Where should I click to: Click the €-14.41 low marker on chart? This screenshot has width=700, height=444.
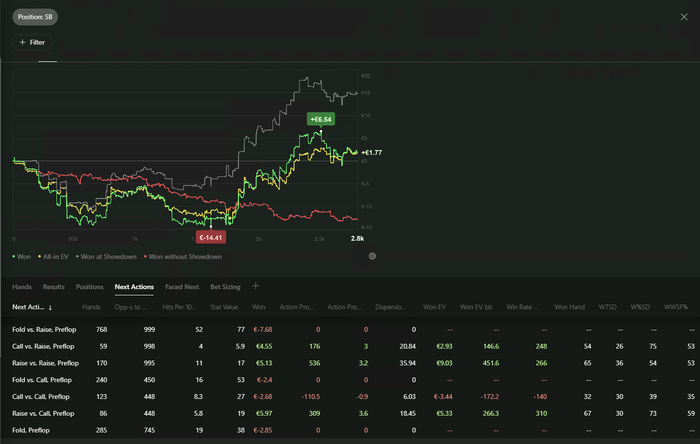211,237
